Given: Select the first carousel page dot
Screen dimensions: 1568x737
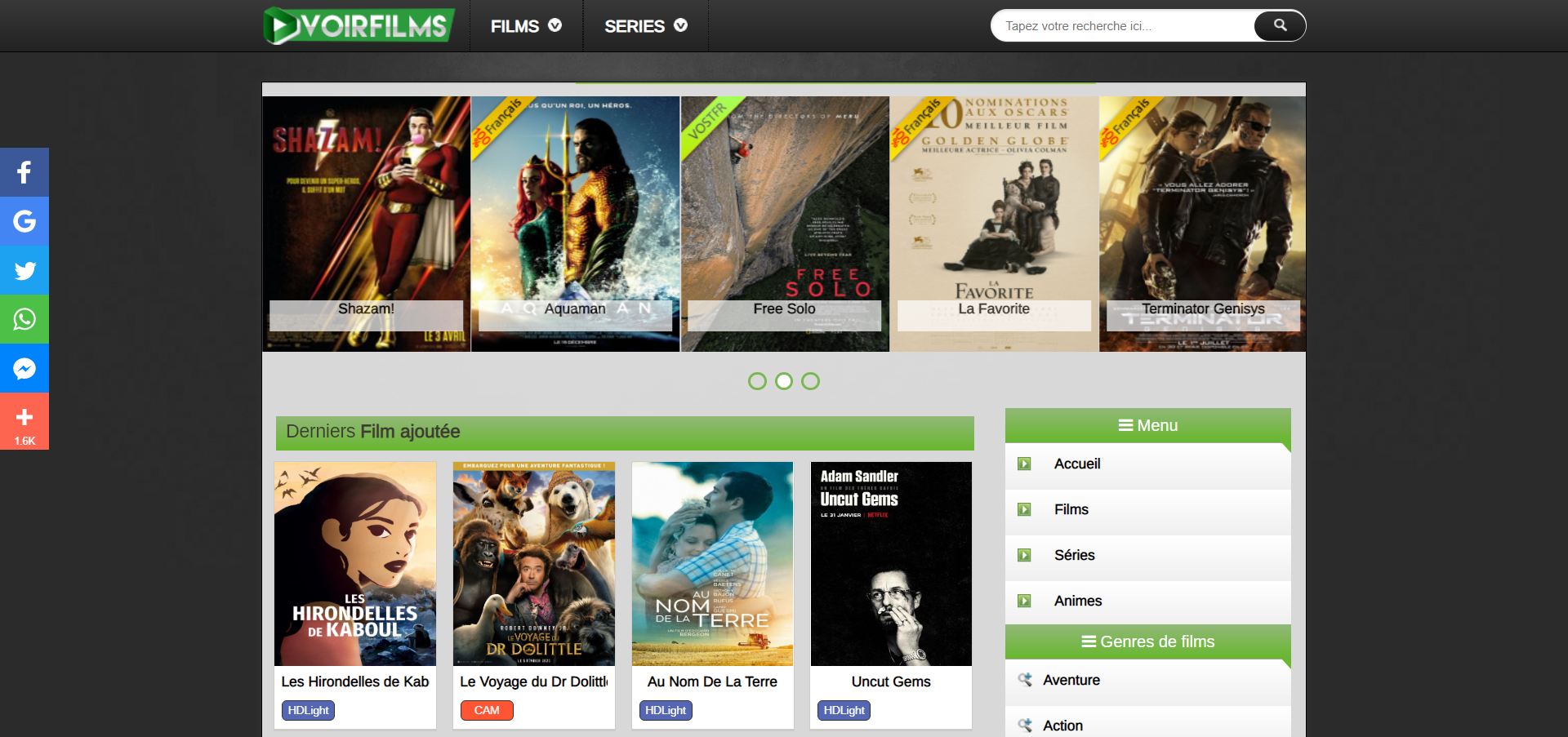Looking at the screenshot, I should coord(757,381).
